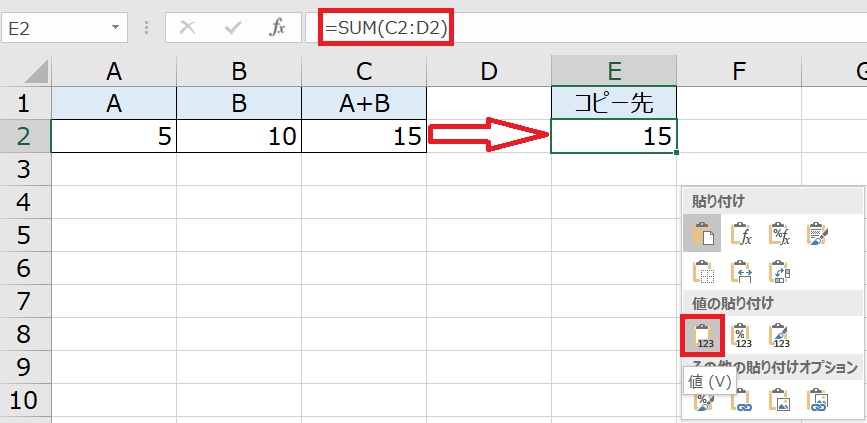Select column D header
867x423 pixels.
pyautogui.click(x=489, y=70)
